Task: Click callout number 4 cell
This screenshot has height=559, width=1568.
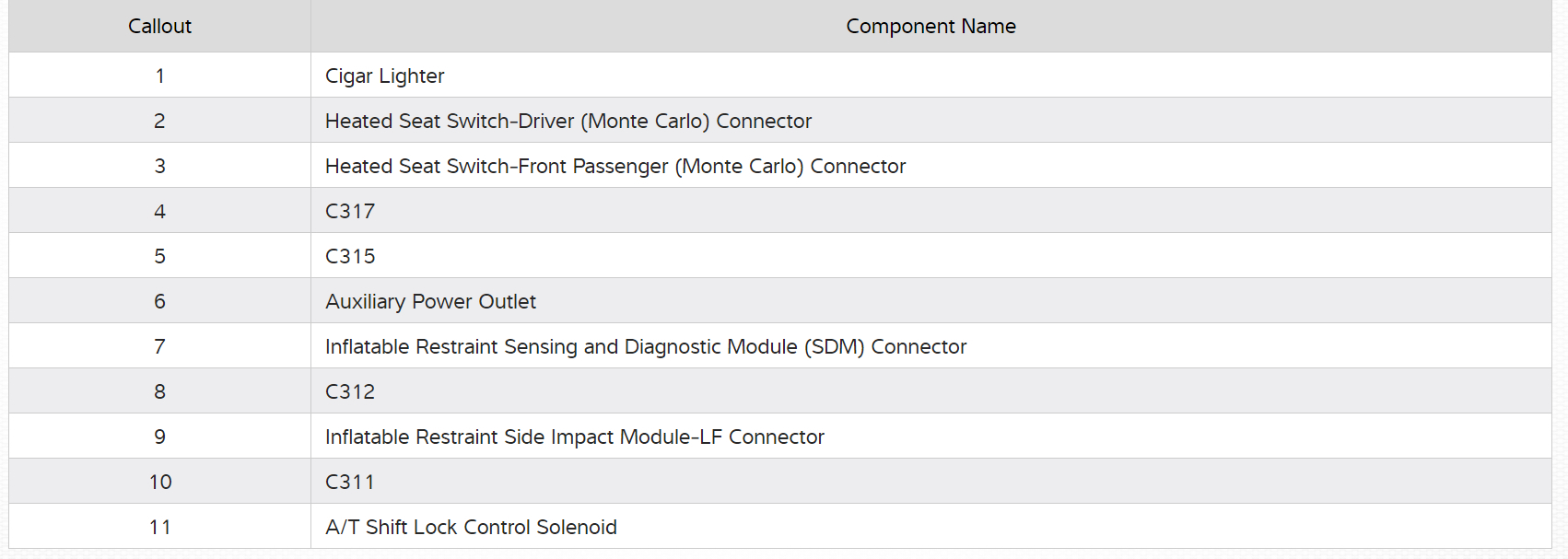Action: coord(159,212)
